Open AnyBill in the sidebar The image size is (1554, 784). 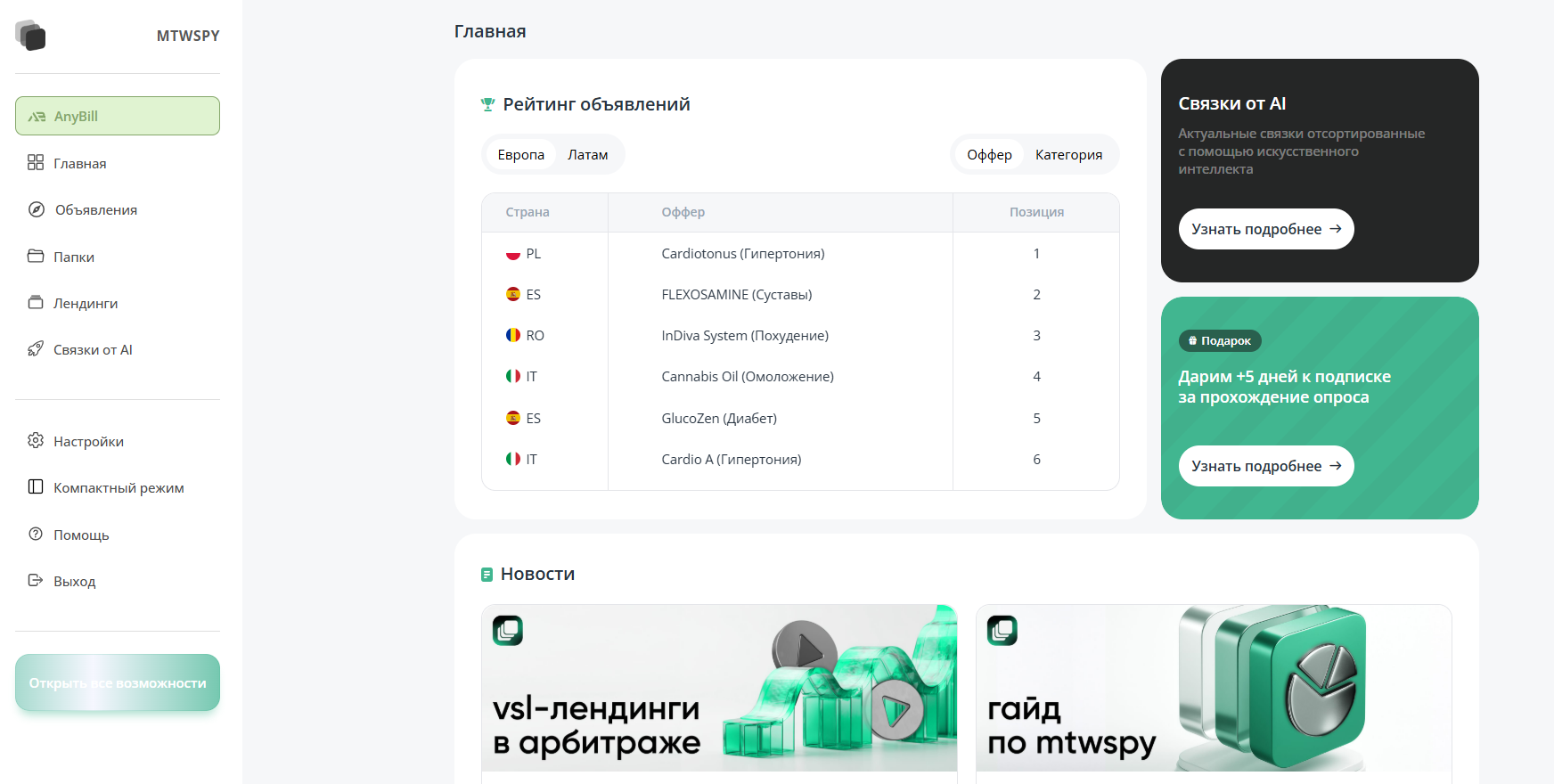pyautogui.click(x=118, y=116)
